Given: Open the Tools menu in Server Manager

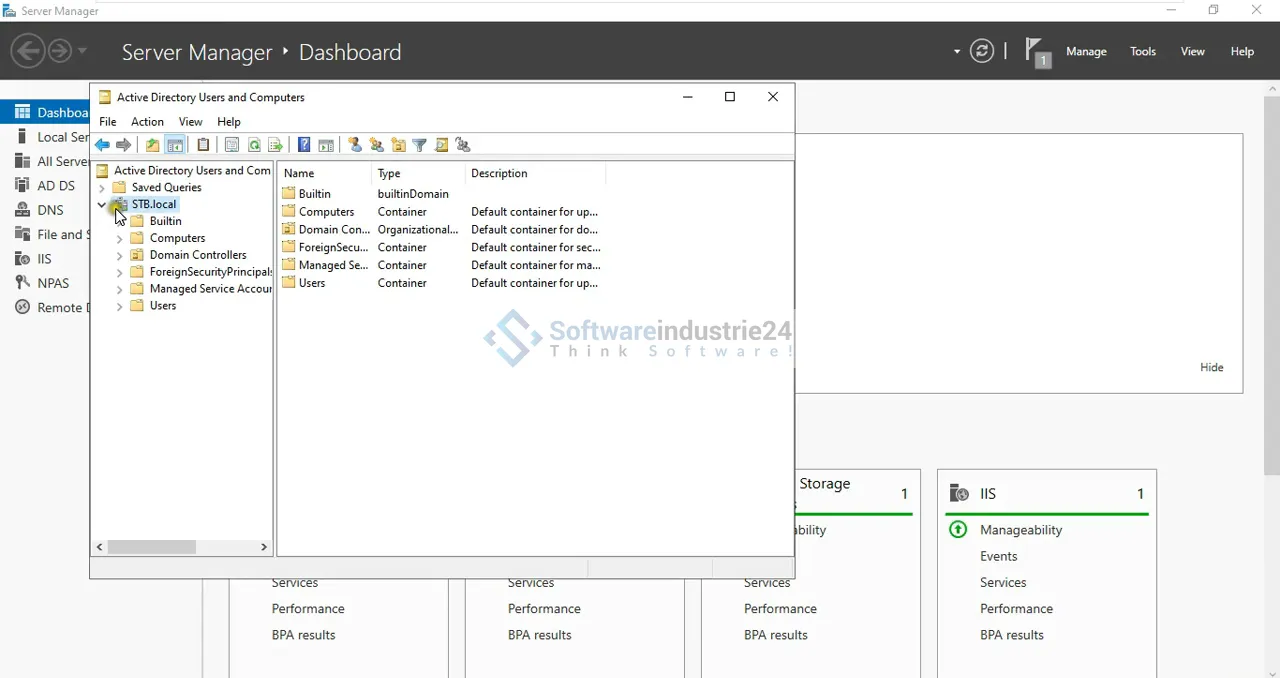Looking at the screenshot, I should coord(1142,52).
